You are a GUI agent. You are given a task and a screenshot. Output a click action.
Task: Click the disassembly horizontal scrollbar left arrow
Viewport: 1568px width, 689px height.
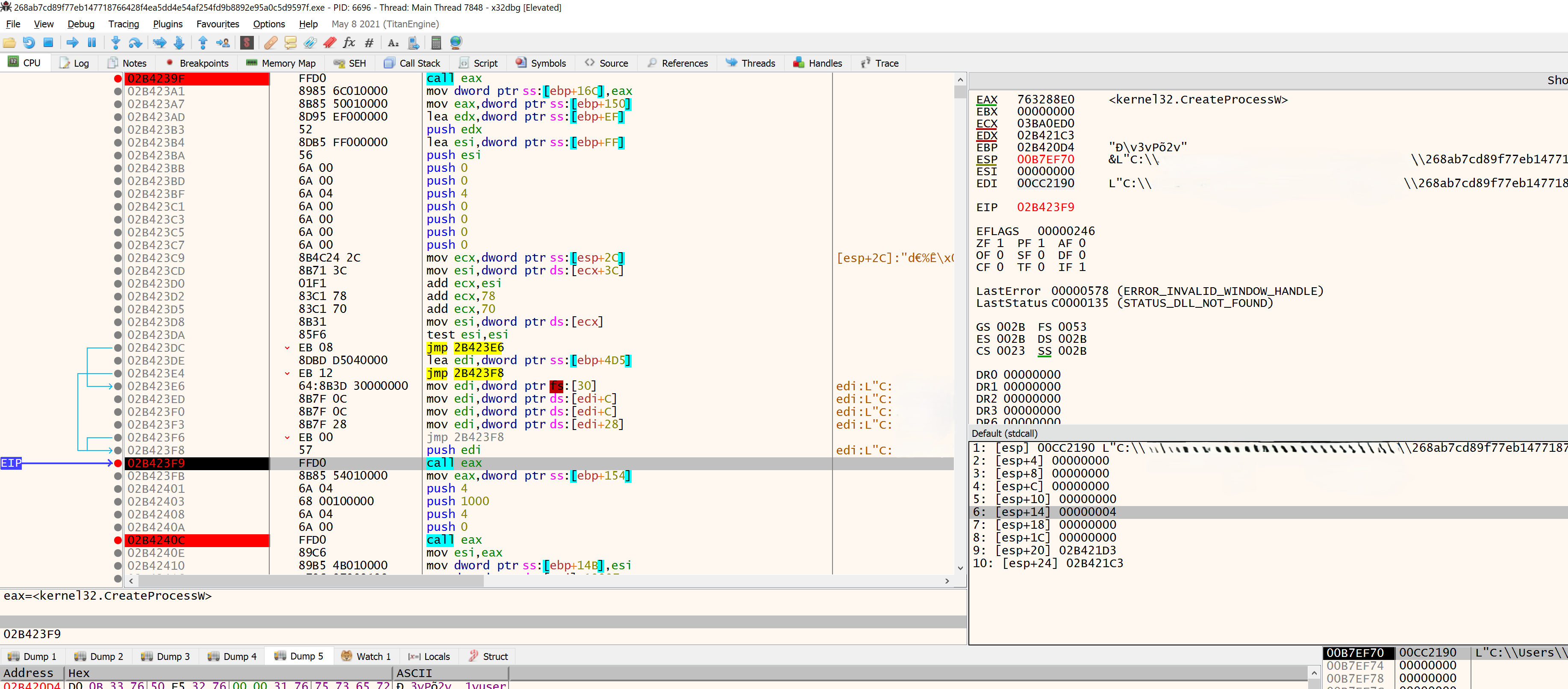(x=131, y=581)
